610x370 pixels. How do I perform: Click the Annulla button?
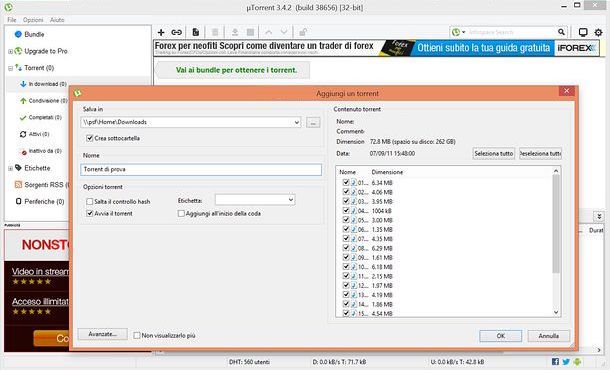tap(549, 336)
